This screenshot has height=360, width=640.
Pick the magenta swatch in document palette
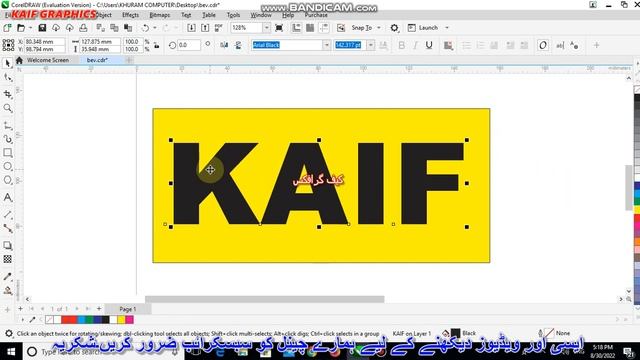coord(130,320)
